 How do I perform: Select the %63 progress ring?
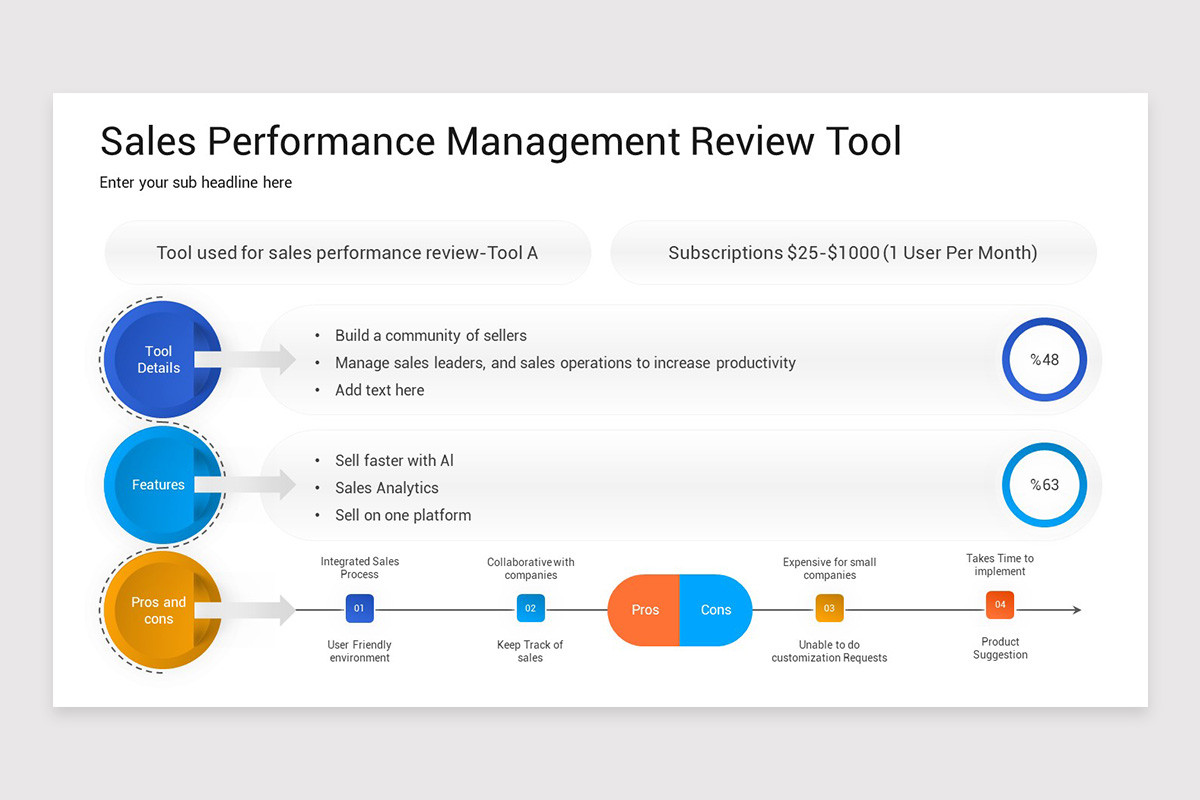coord(1044,485)
